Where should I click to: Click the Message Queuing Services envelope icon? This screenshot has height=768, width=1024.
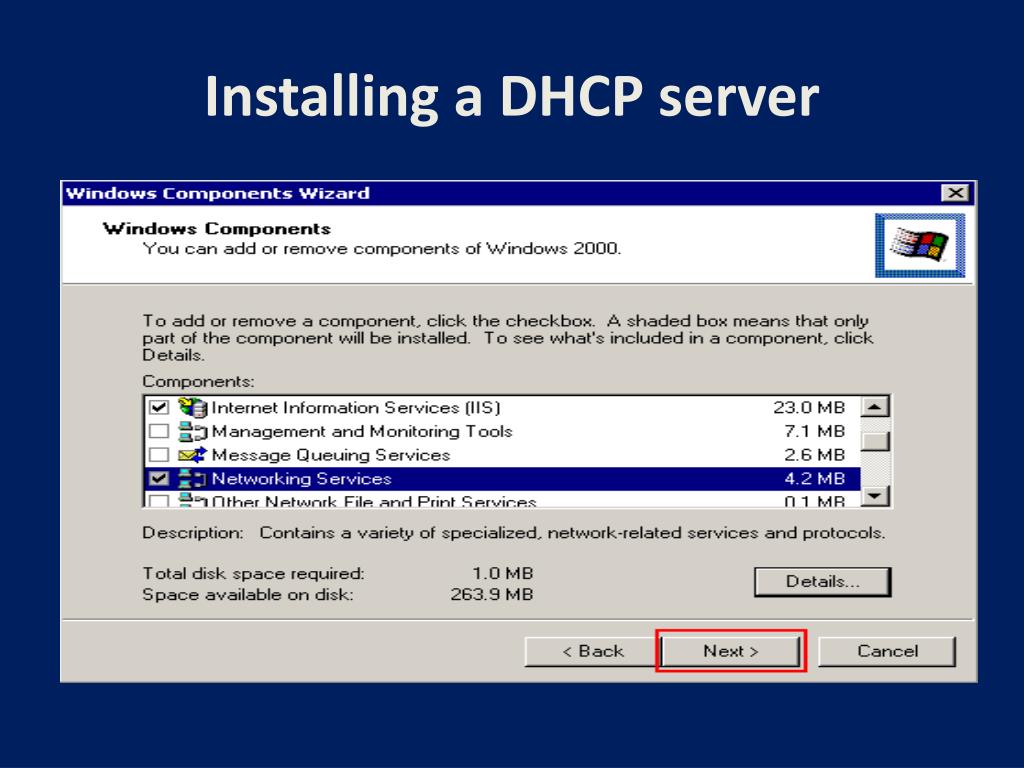coord(193,455)
